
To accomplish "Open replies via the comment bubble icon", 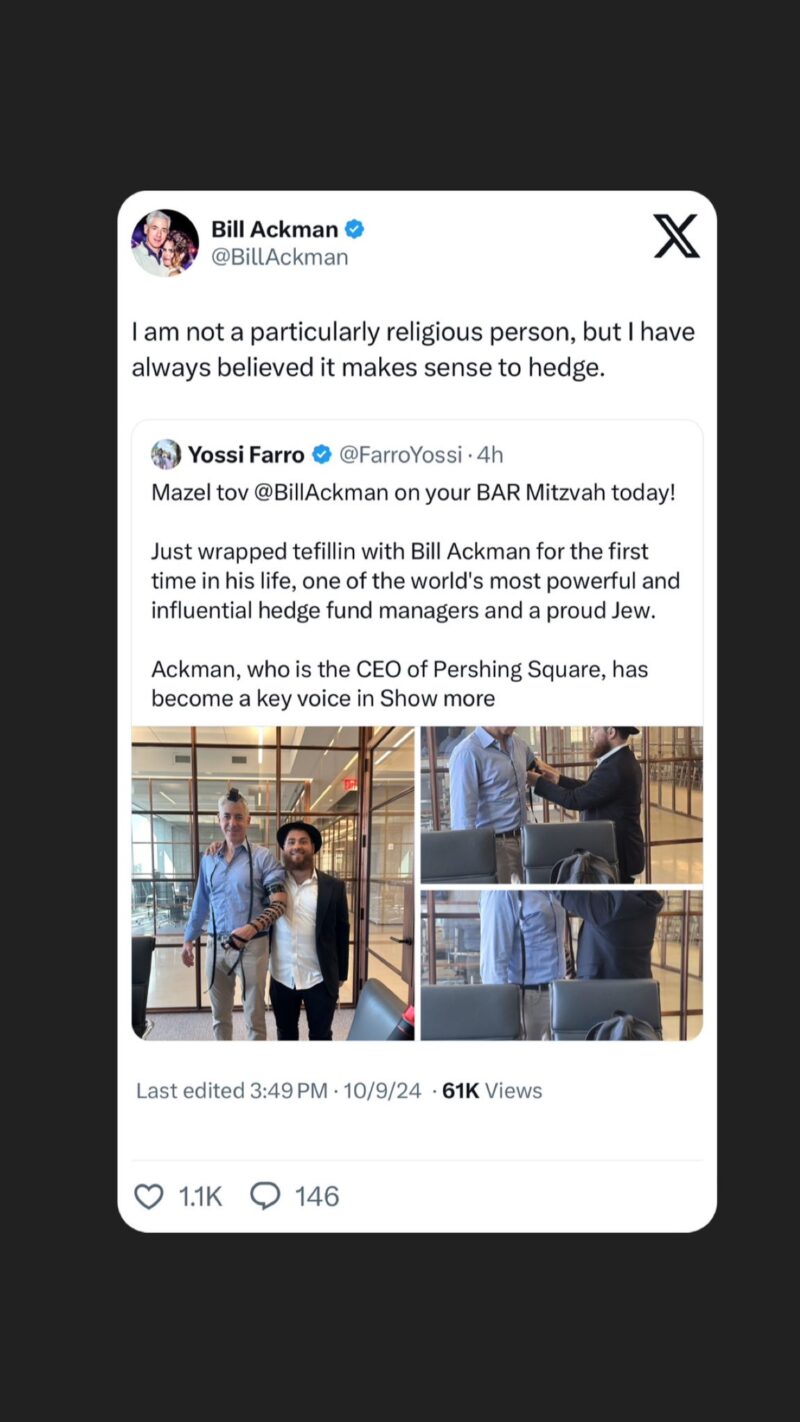I will [x=265, y=1196].
